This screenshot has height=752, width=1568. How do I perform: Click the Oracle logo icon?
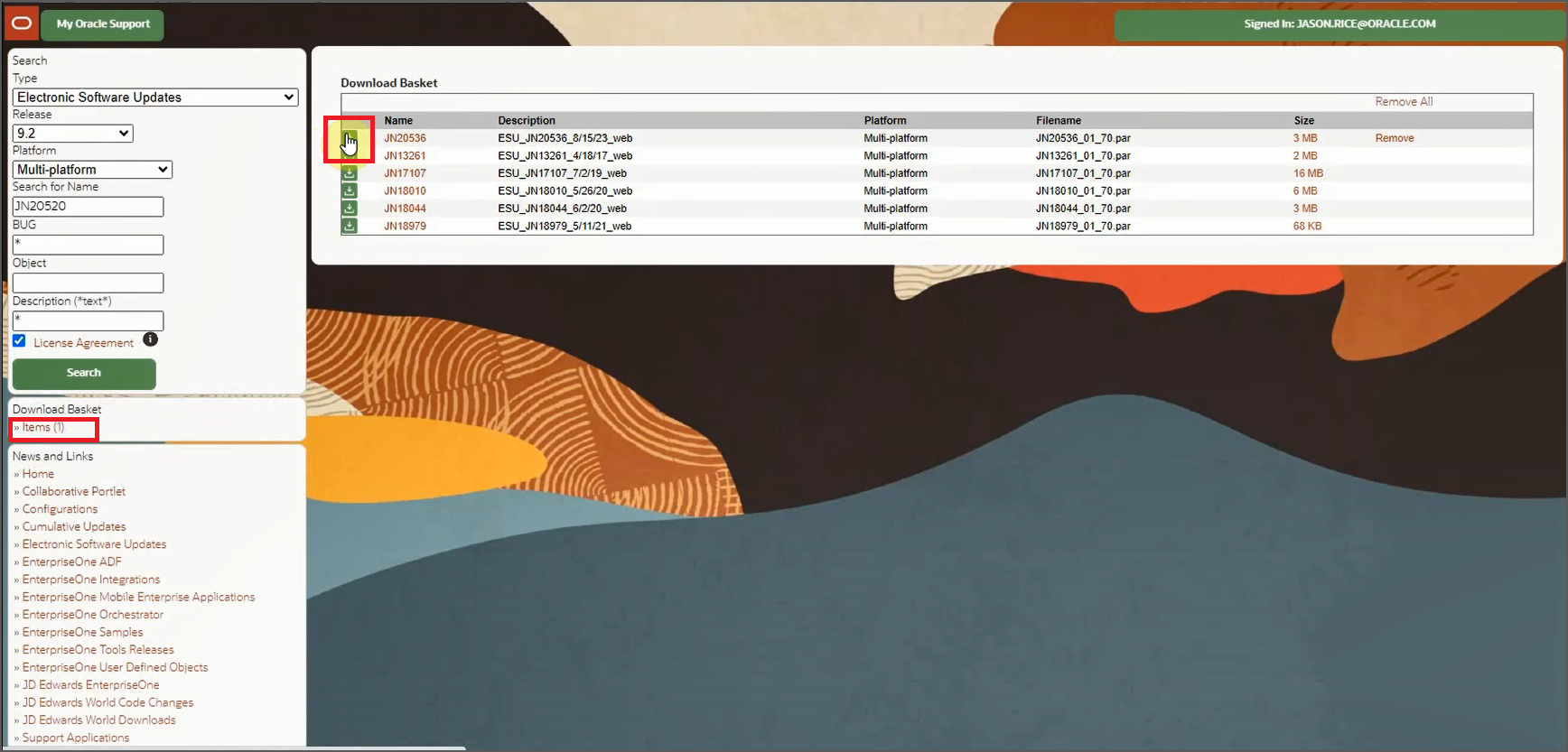[x=21, y=23]
